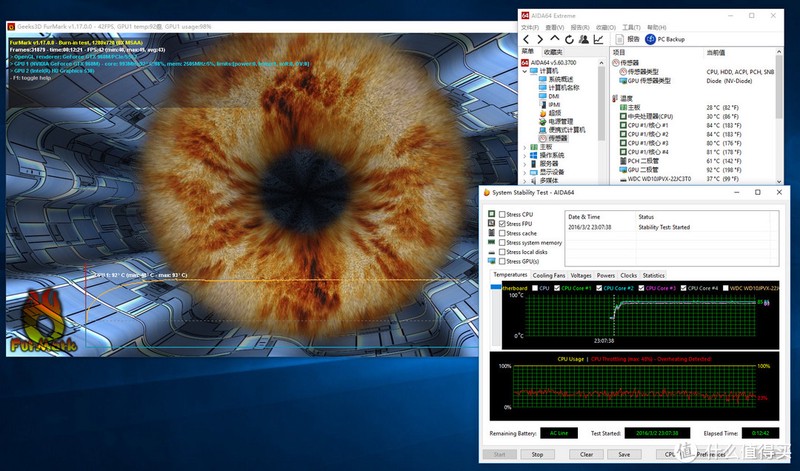This screenshot has height=471, width=800.
Task: Click the temperature graph blue slider handle
Action: click(496, 287)
